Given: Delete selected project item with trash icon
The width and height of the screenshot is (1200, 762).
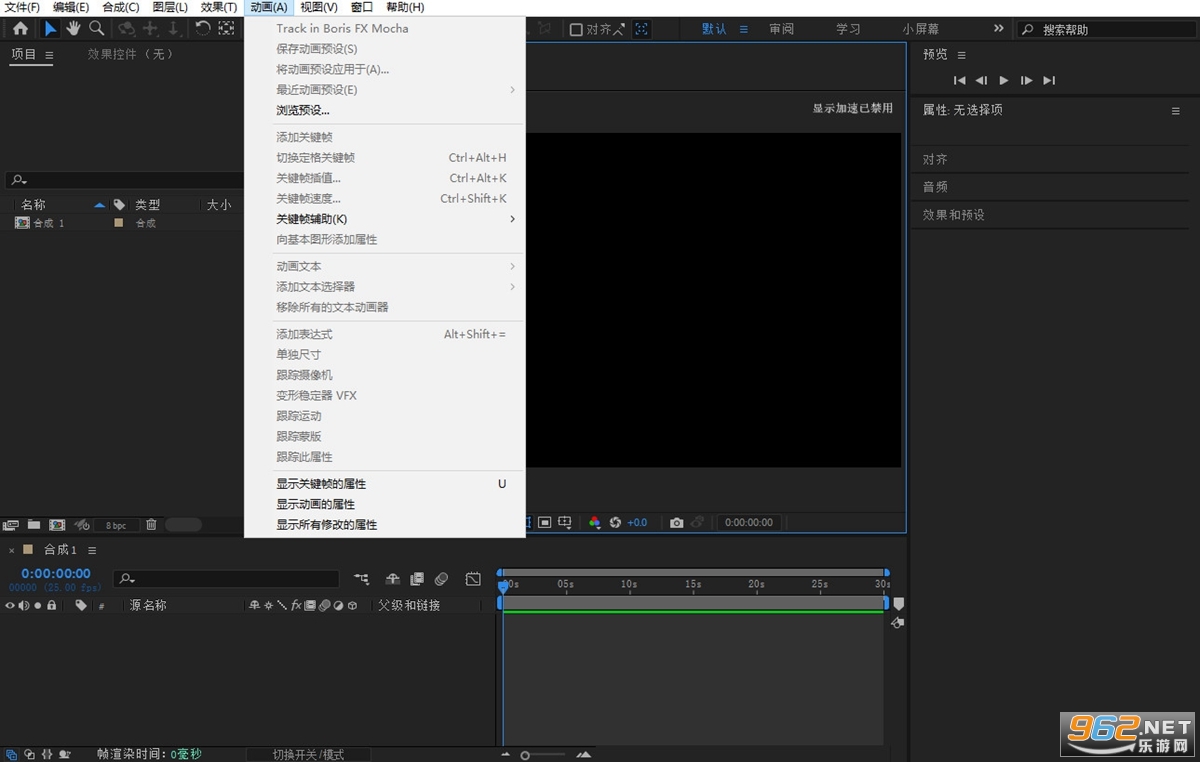Looking at the screenshot, I should 151,524.
